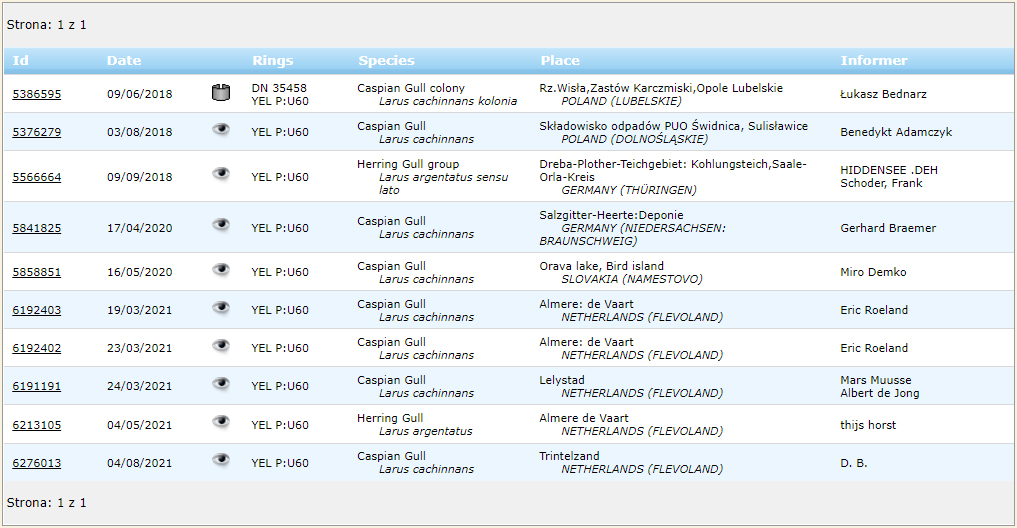This screenshot has height=528, width=1017.
Task: Click the ring icon for record 5386595
Action: tap(221, 93)
